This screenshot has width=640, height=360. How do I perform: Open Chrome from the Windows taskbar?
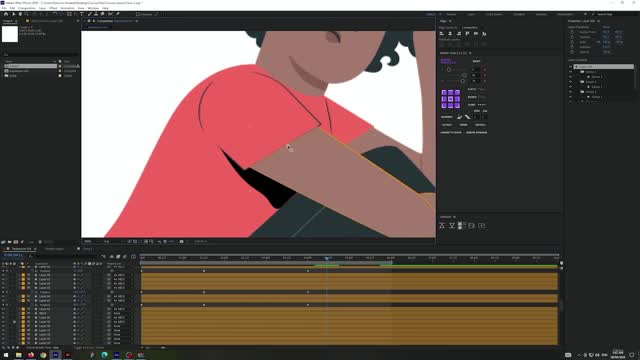click(x=43, y=355)
